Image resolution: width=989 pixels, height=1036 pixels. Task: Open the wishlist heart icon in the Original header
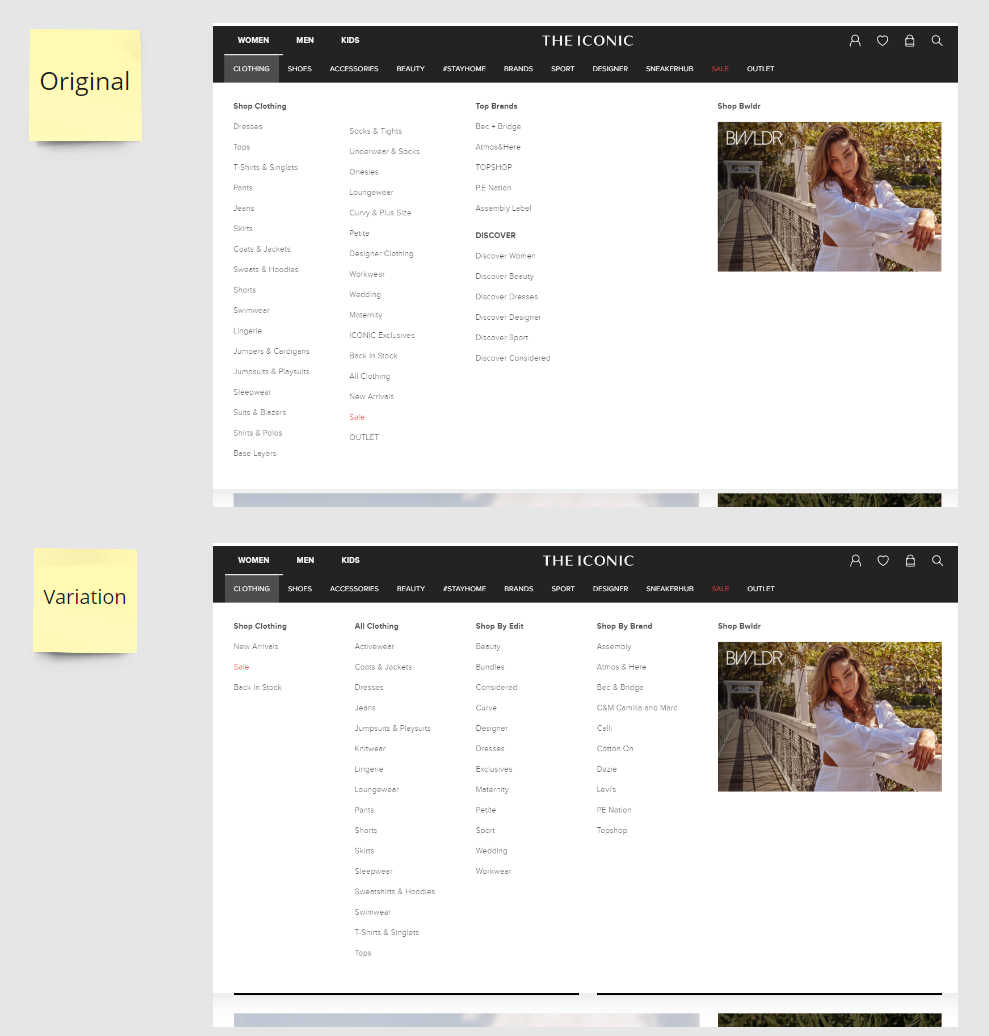[x=882, y=40]
